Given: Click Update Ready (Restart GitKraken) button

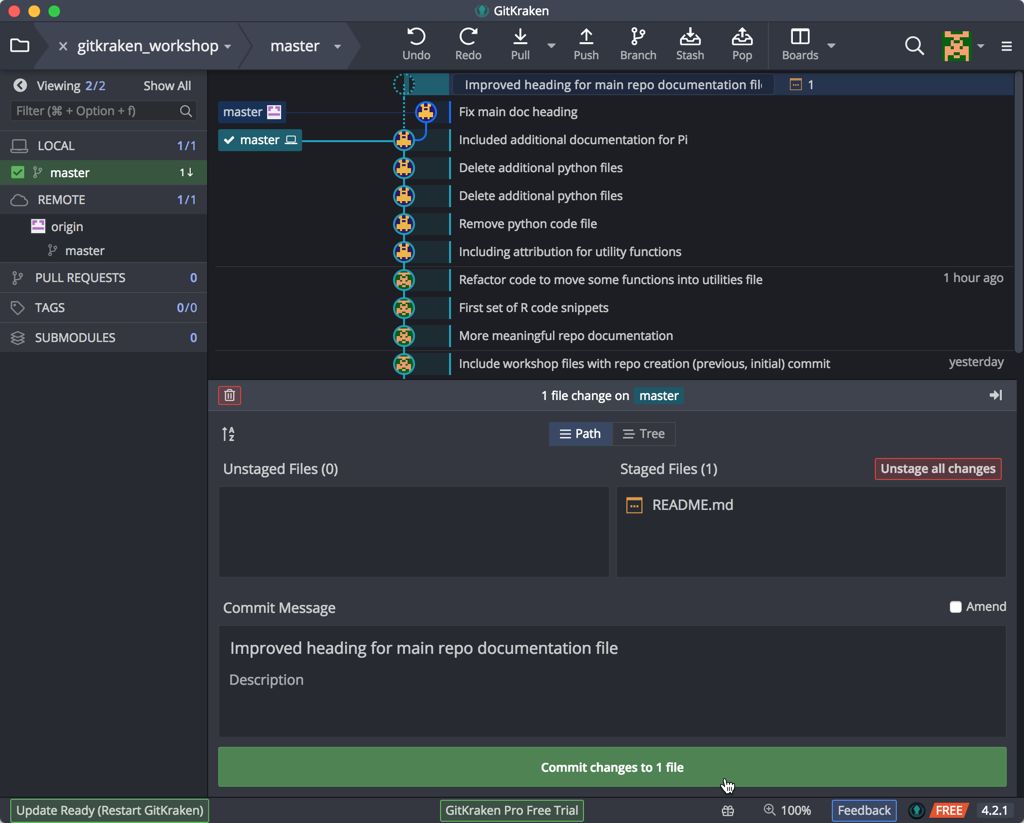Looking at the screenshot, I should tap(110, 811).
